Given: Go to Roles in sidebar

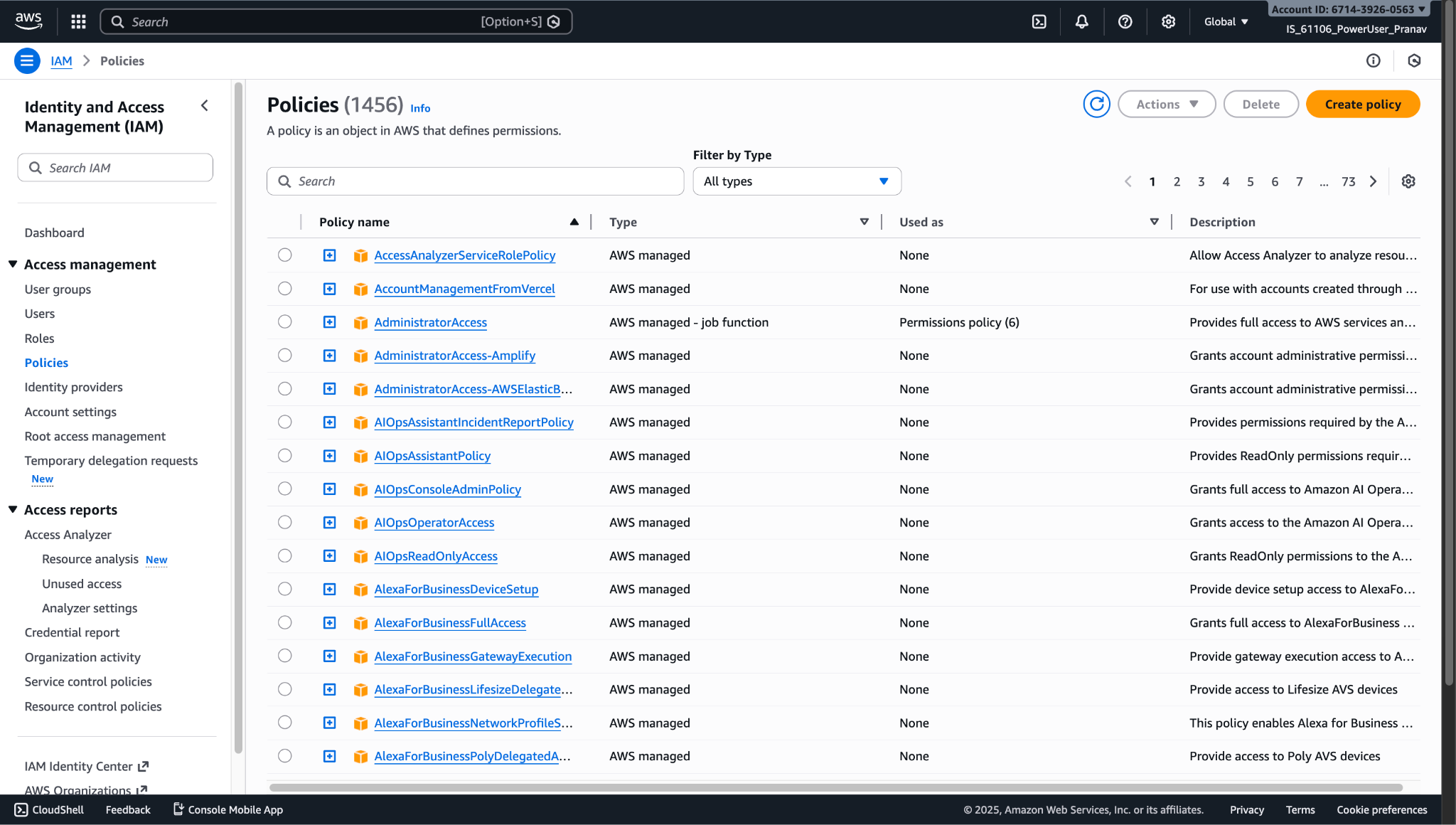Looking at the screenshot, I should [39, 339].
